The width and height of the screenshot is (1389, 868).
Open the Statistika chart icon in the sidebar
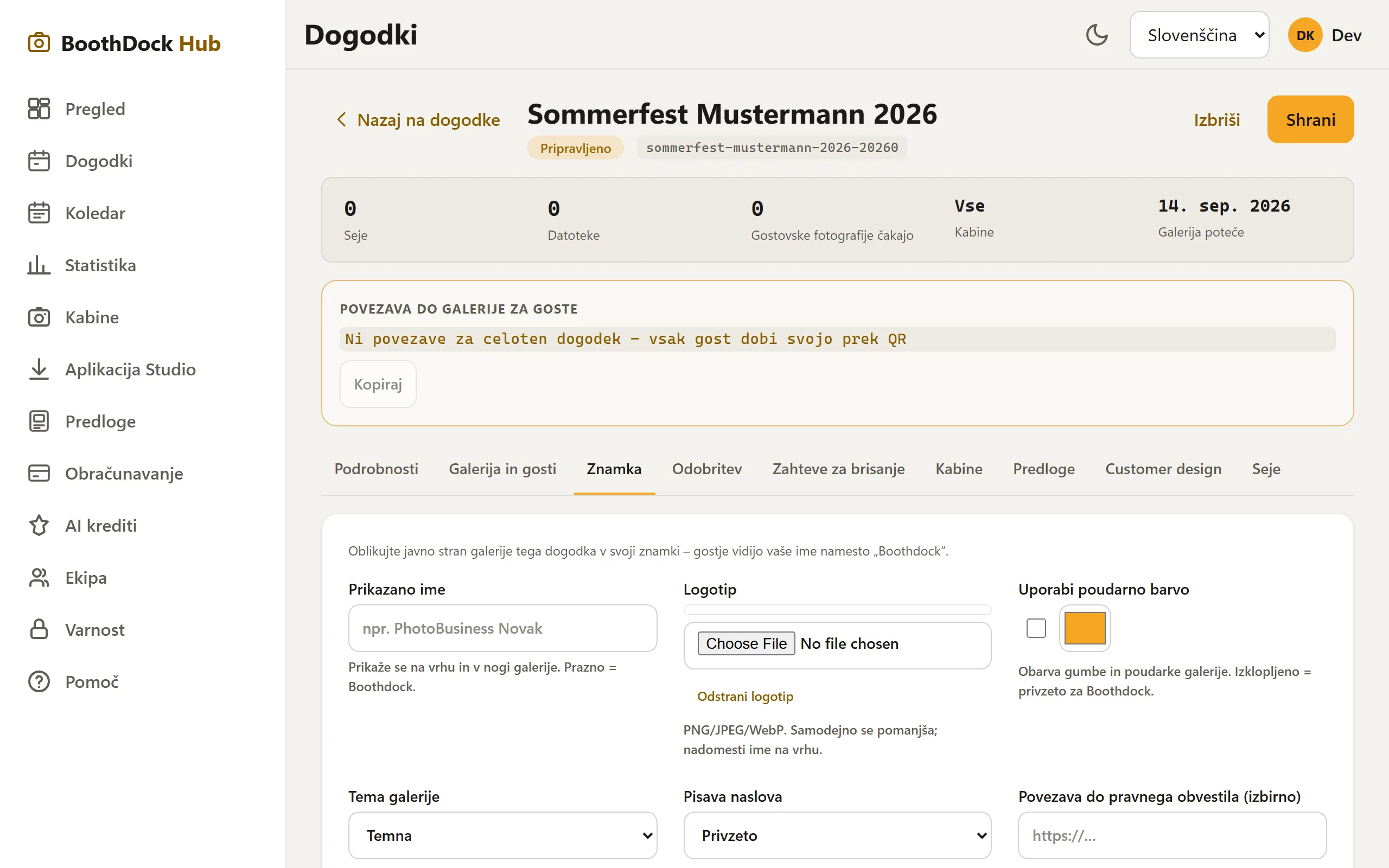coord(39,265)
